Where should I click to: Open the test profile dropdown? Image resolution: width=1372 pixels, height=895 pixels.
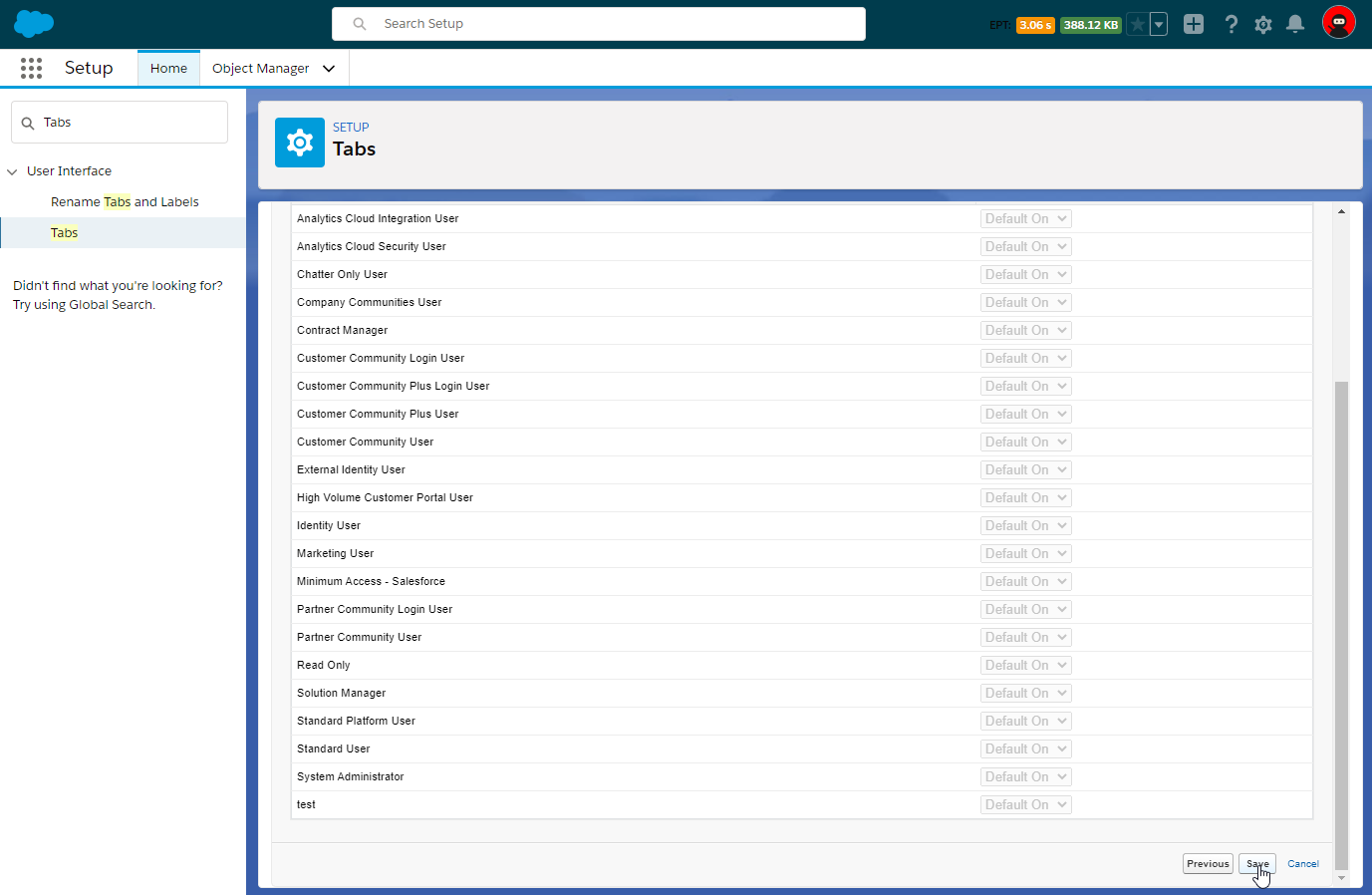coord(1025,804)
